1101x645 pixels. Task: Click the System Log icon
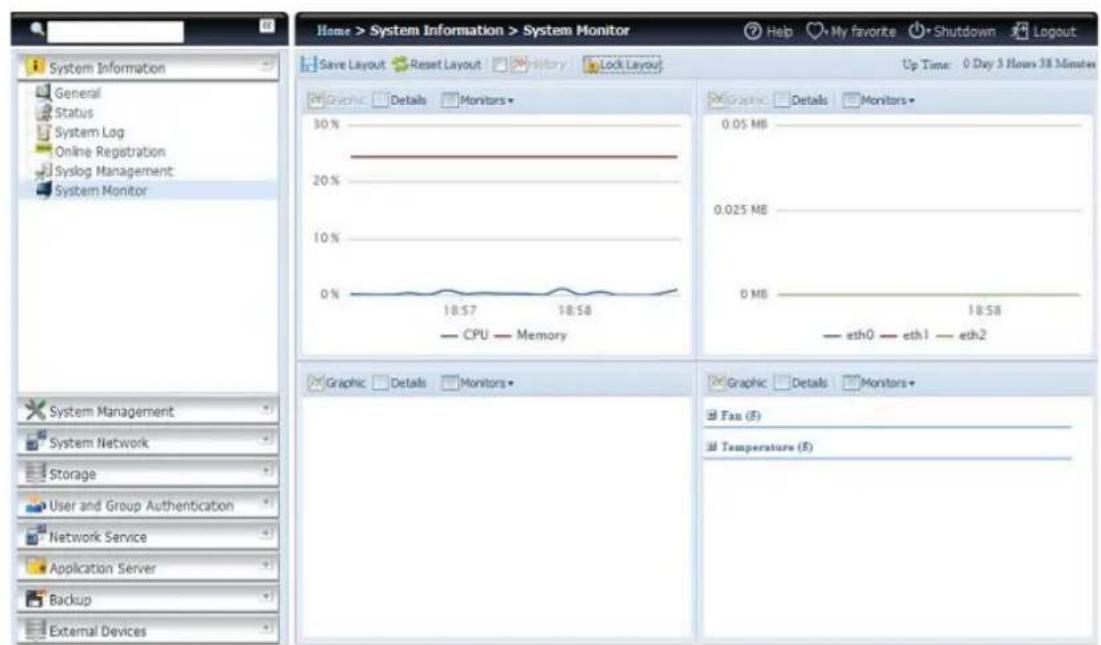(x=44, y=131)
